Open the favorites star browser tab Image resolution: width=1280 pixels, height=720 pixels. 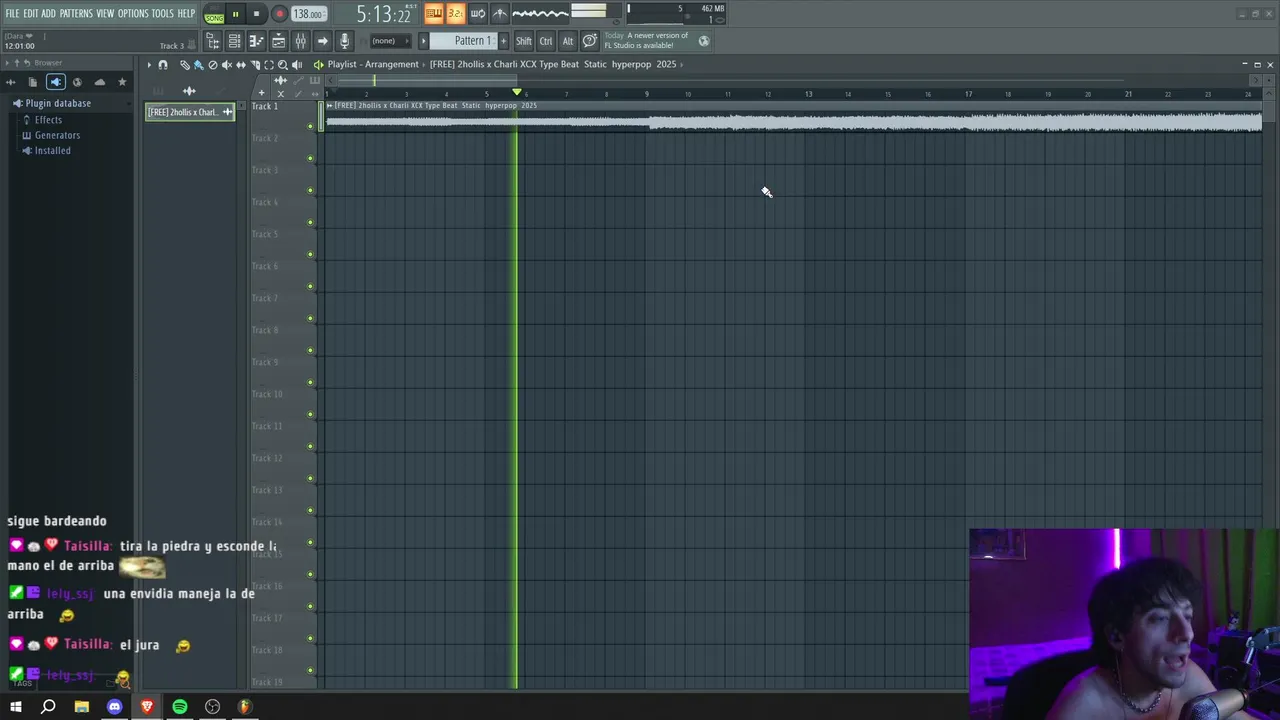pyautogui.click(x=122, y=82)
